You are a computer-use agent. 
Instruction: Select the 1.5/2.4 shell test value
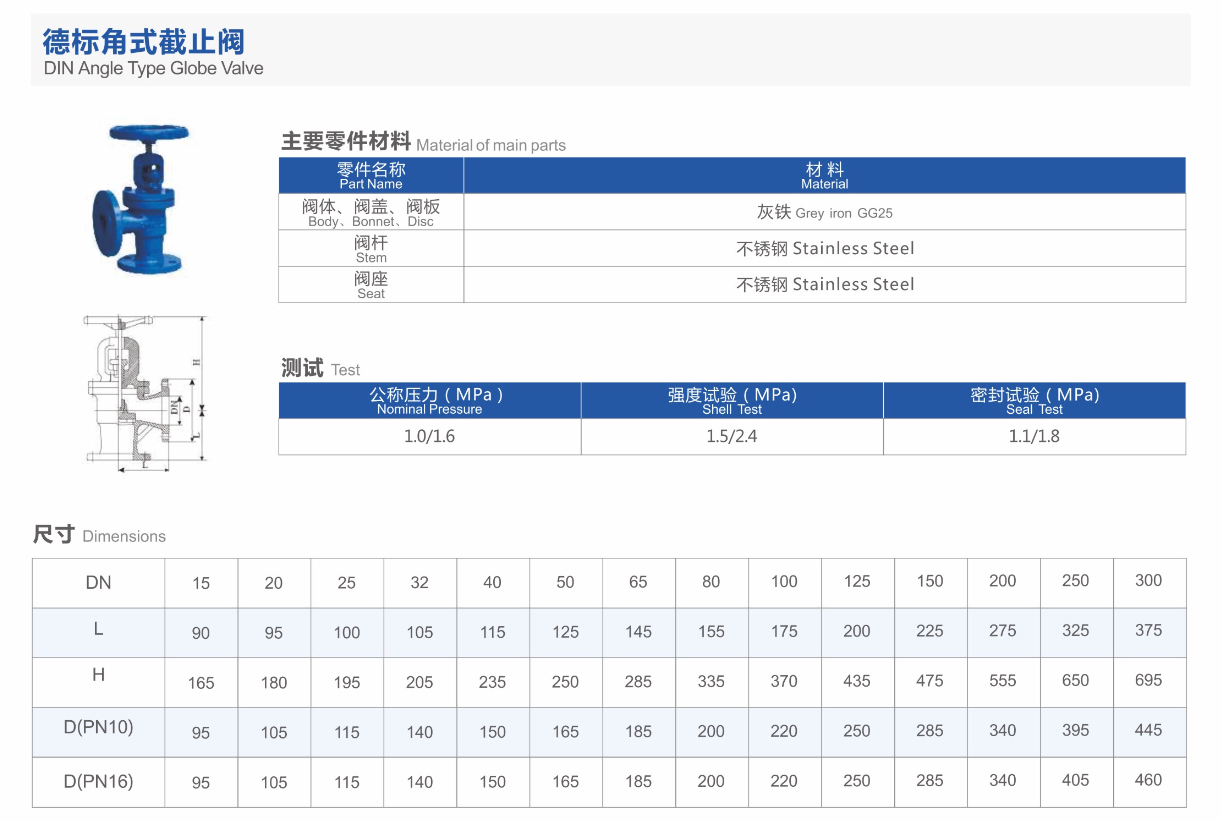732,437
